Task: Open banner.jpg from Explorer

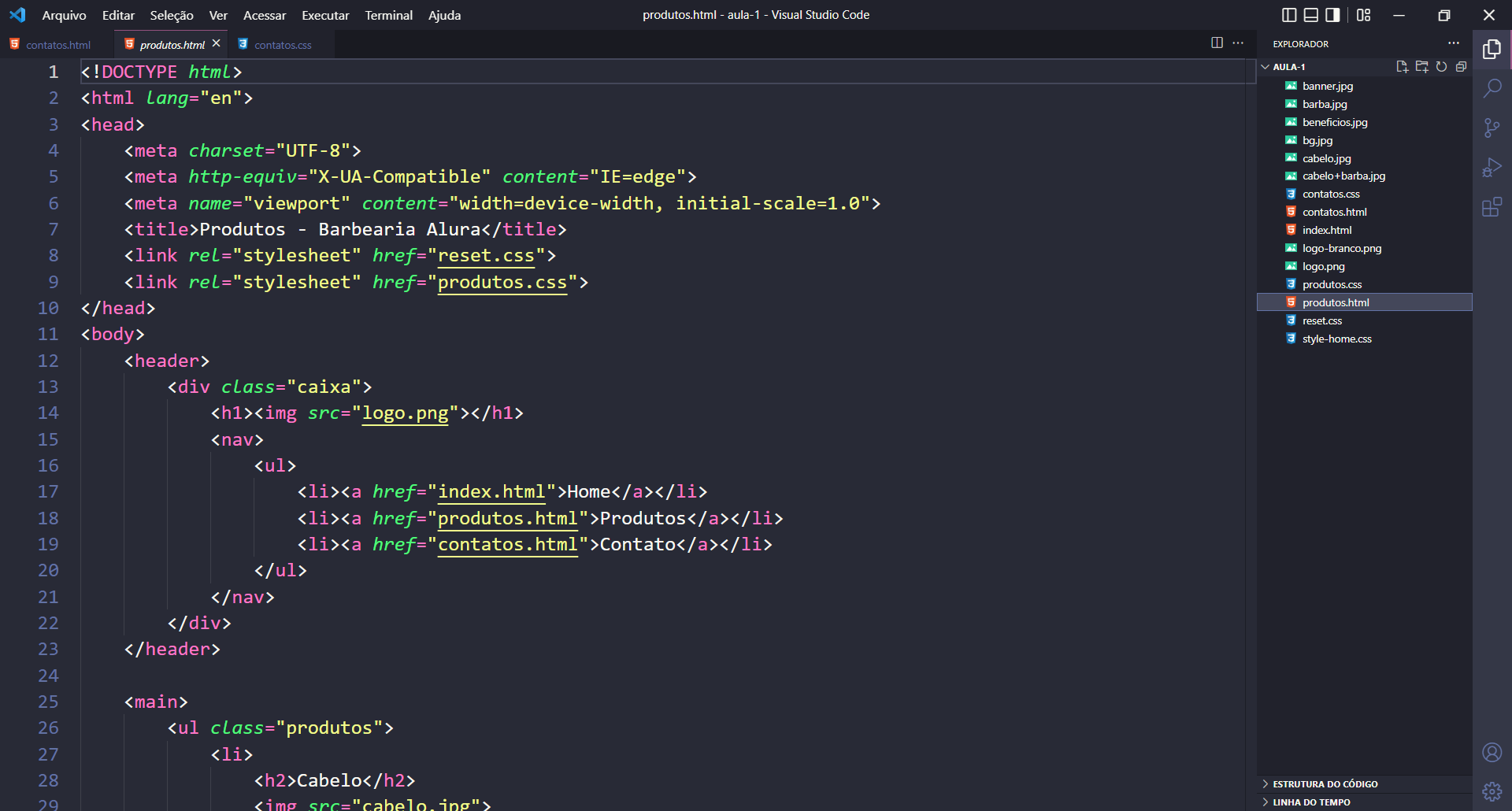Action: click(1365, 86)
